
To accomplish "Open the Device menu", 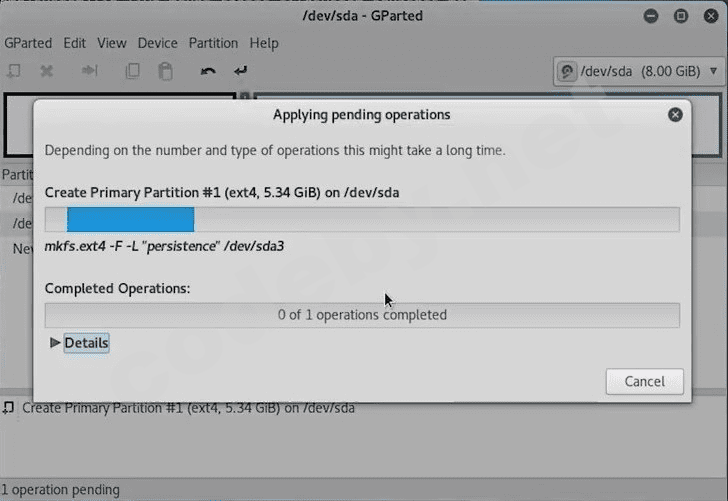I will point(157,43).
